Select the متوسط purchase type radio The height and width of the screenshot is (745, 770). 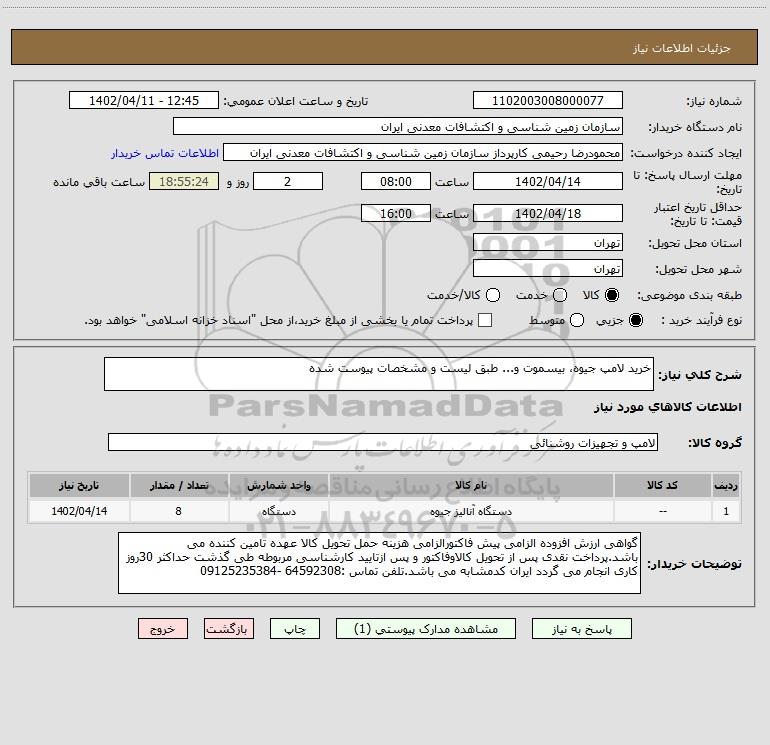pos(577,320)
